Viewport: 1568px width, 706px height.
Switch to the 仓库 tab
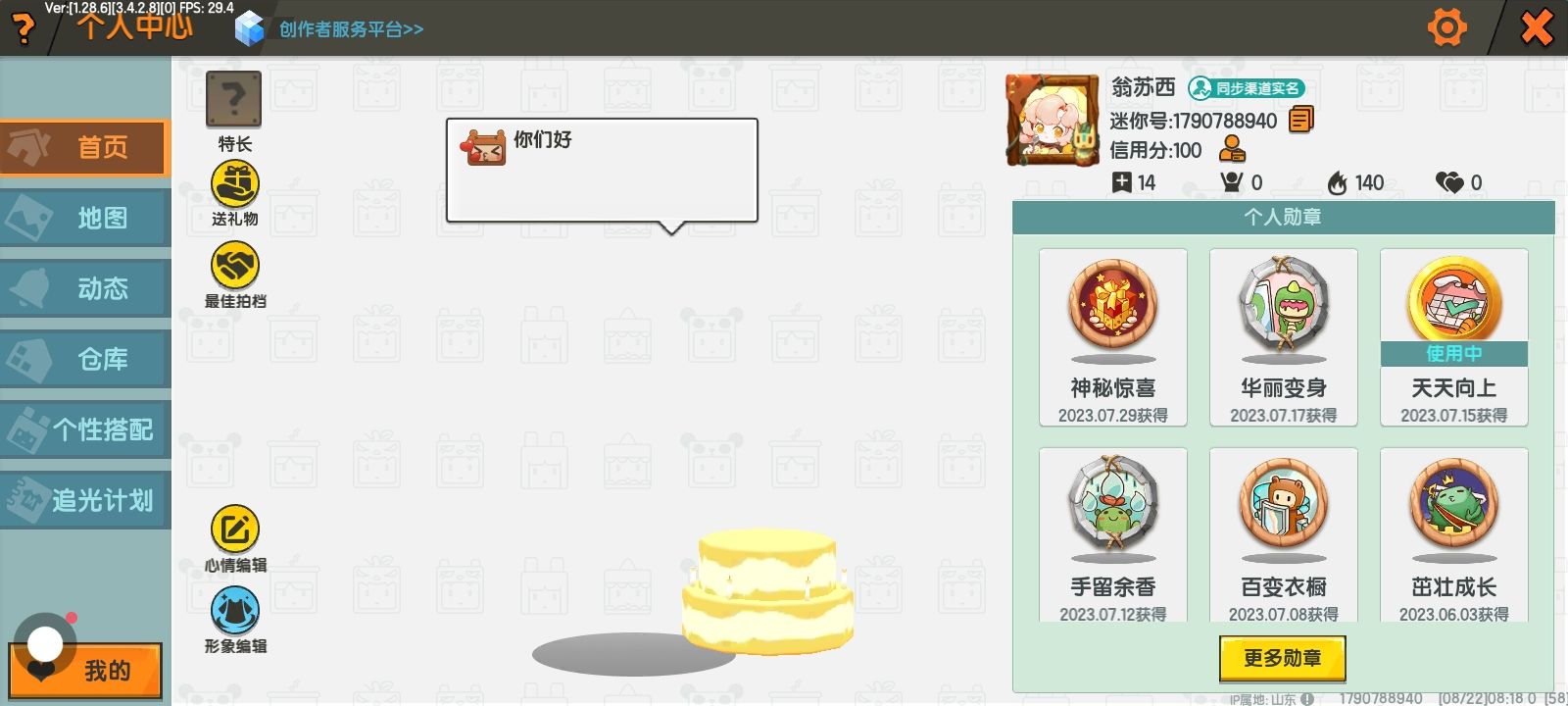[85, 359]
